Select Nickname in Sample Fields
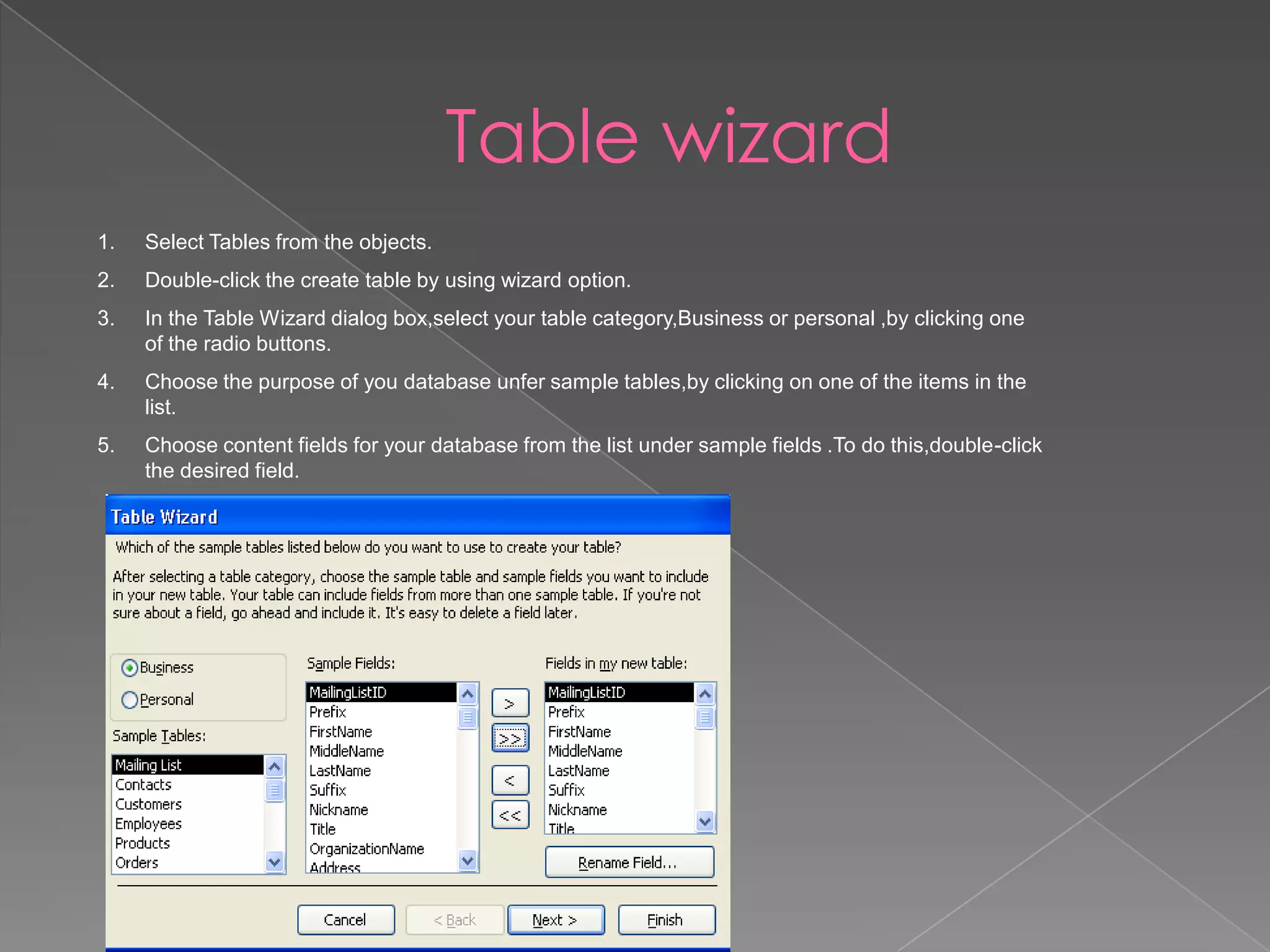This screenshot has width=1270, height=952. pyautogui.click(x=382, y=809)
